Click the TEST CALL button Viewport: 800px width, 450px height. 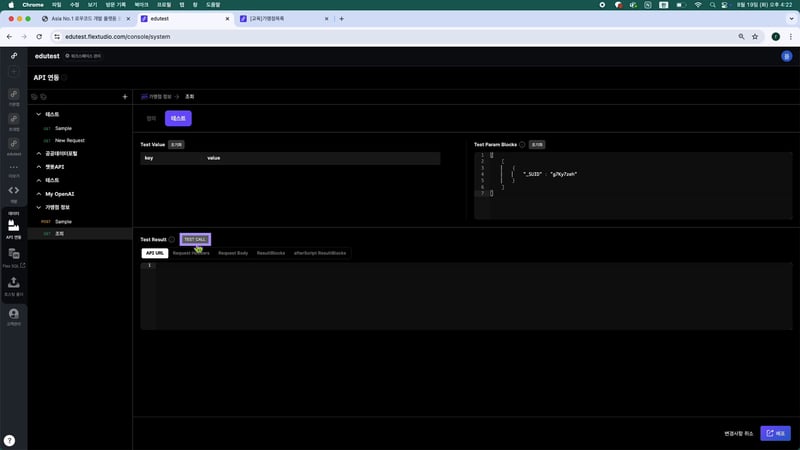[195, 240]
